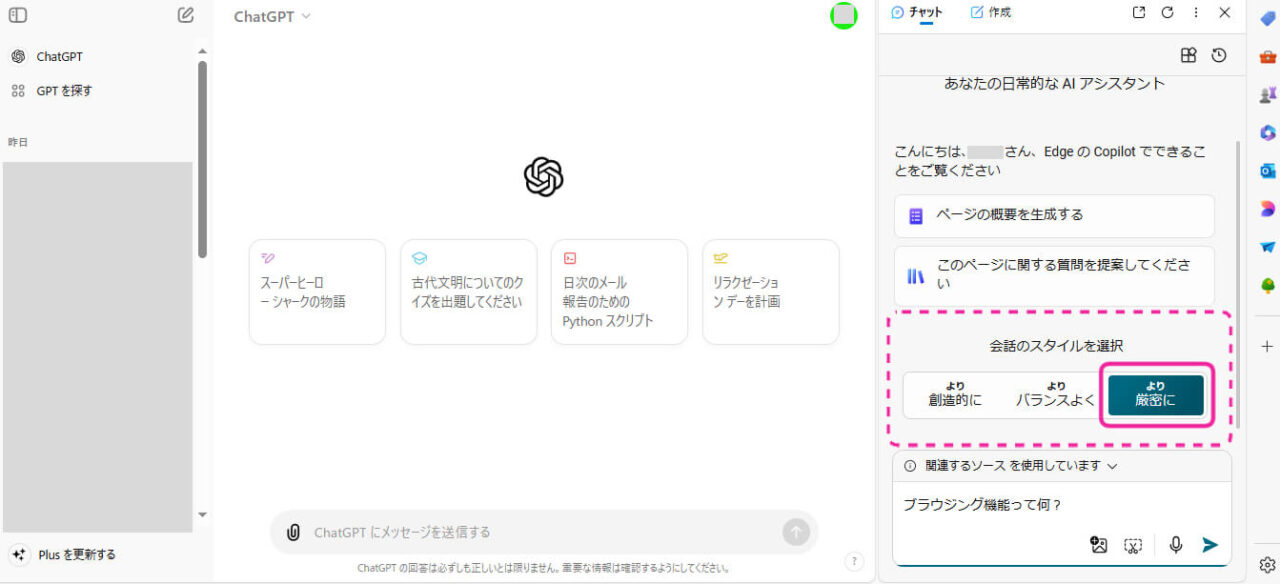Select the よりバランスよく conversation style

(x=1056, y=395)
